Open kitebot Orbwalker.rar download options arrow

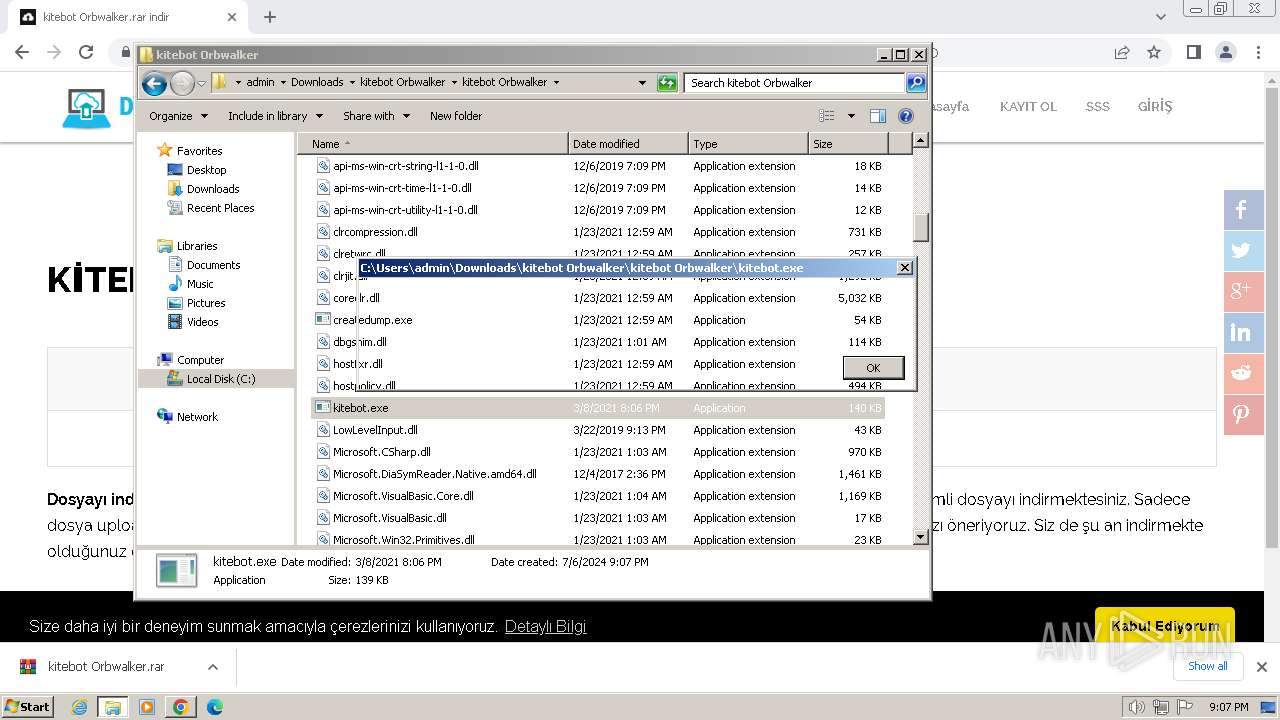pyautogui.click(x=212, y=667)
